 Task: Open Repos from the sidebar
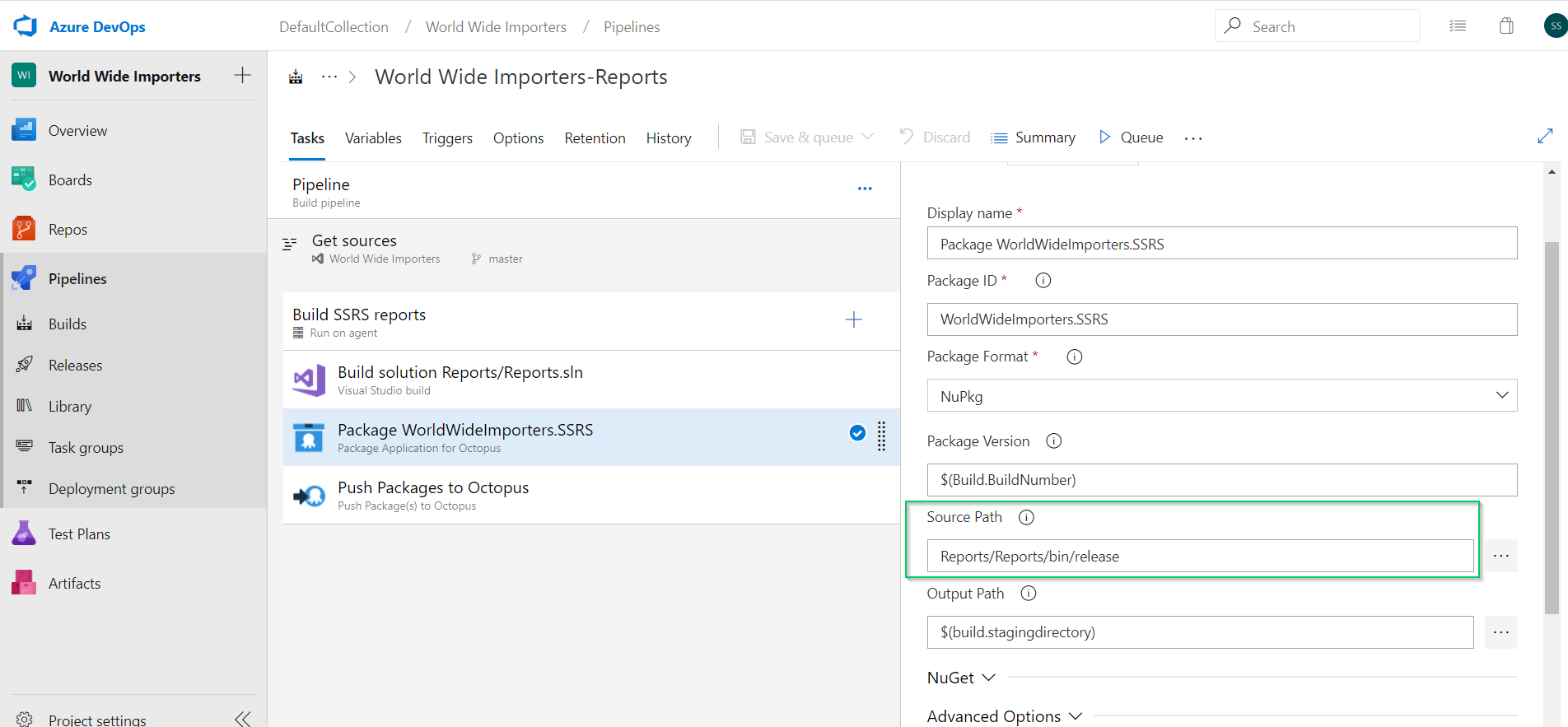click(x=68, y=230)
